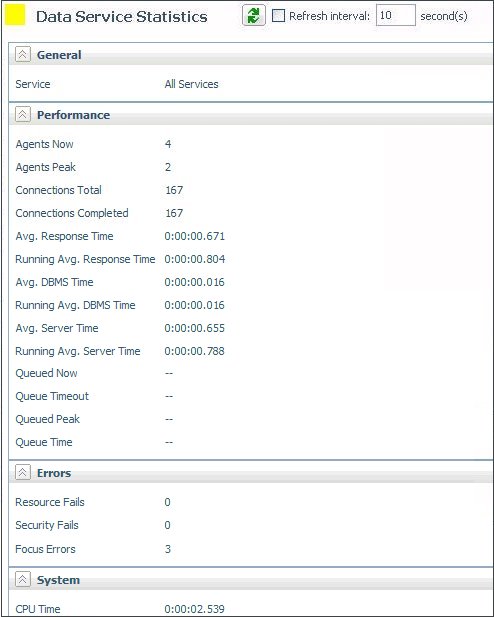Click the CPU Time value
This screenshot has width=494, height=617.
tap(194, 609)
